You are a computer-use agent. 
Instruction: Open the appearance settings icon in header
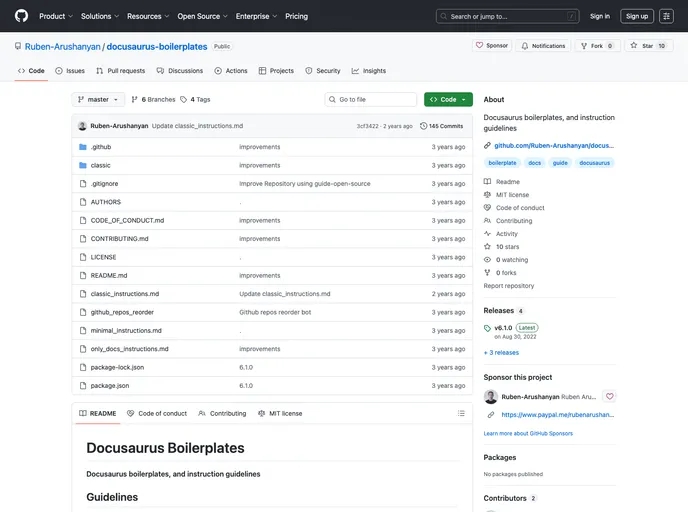(666, 16)
